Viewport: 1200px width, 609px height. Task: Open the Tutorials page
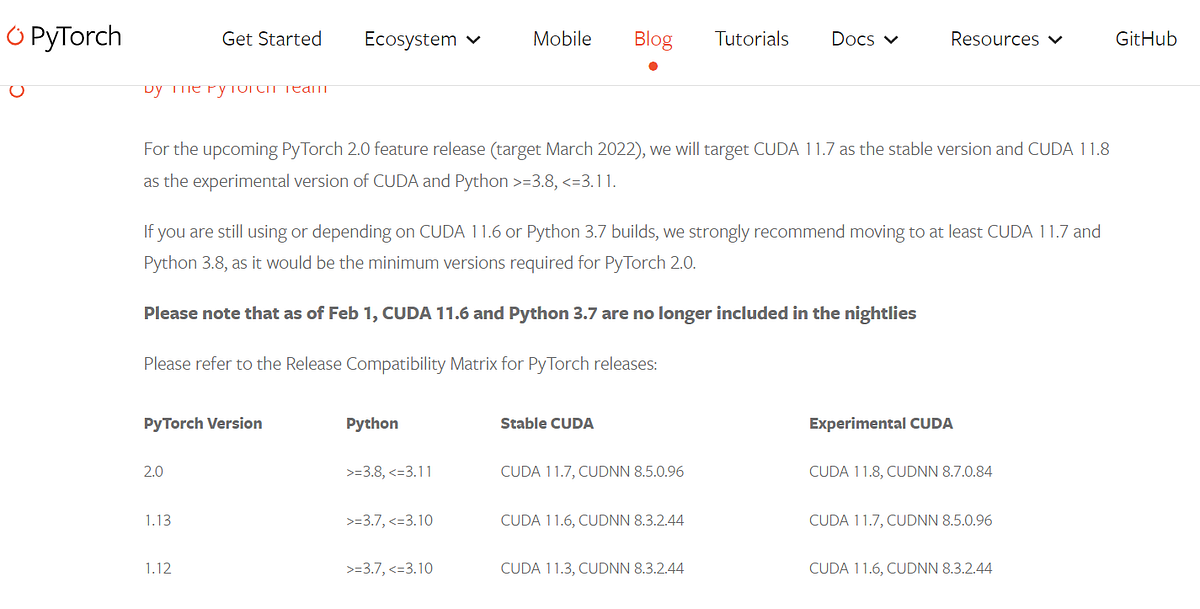point(752,39)
